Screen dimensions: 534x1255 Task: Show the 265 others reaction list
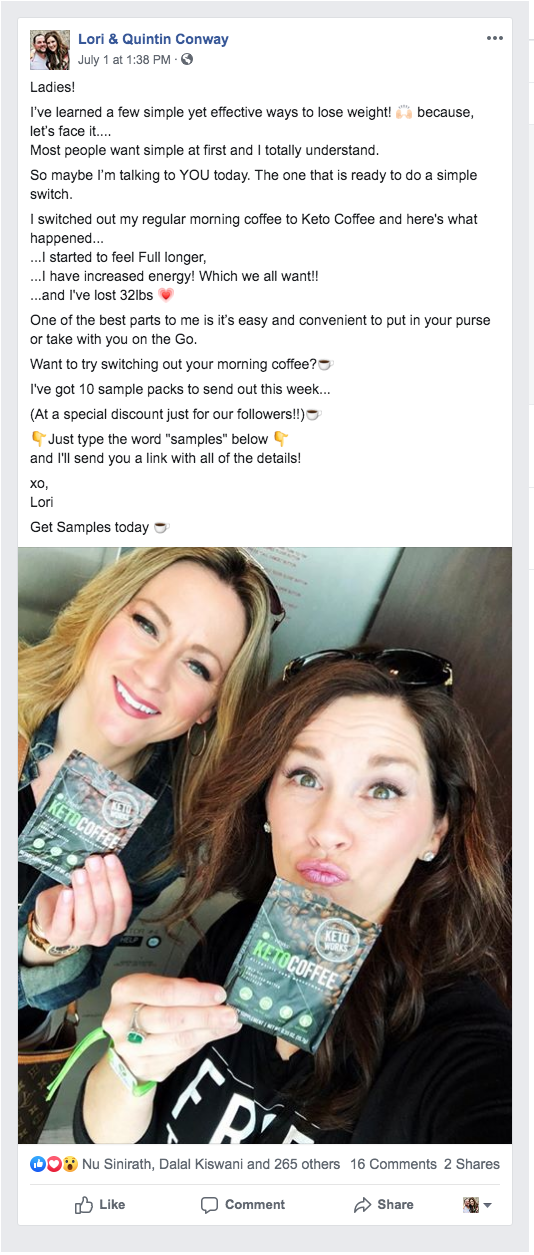[307, 1164]
